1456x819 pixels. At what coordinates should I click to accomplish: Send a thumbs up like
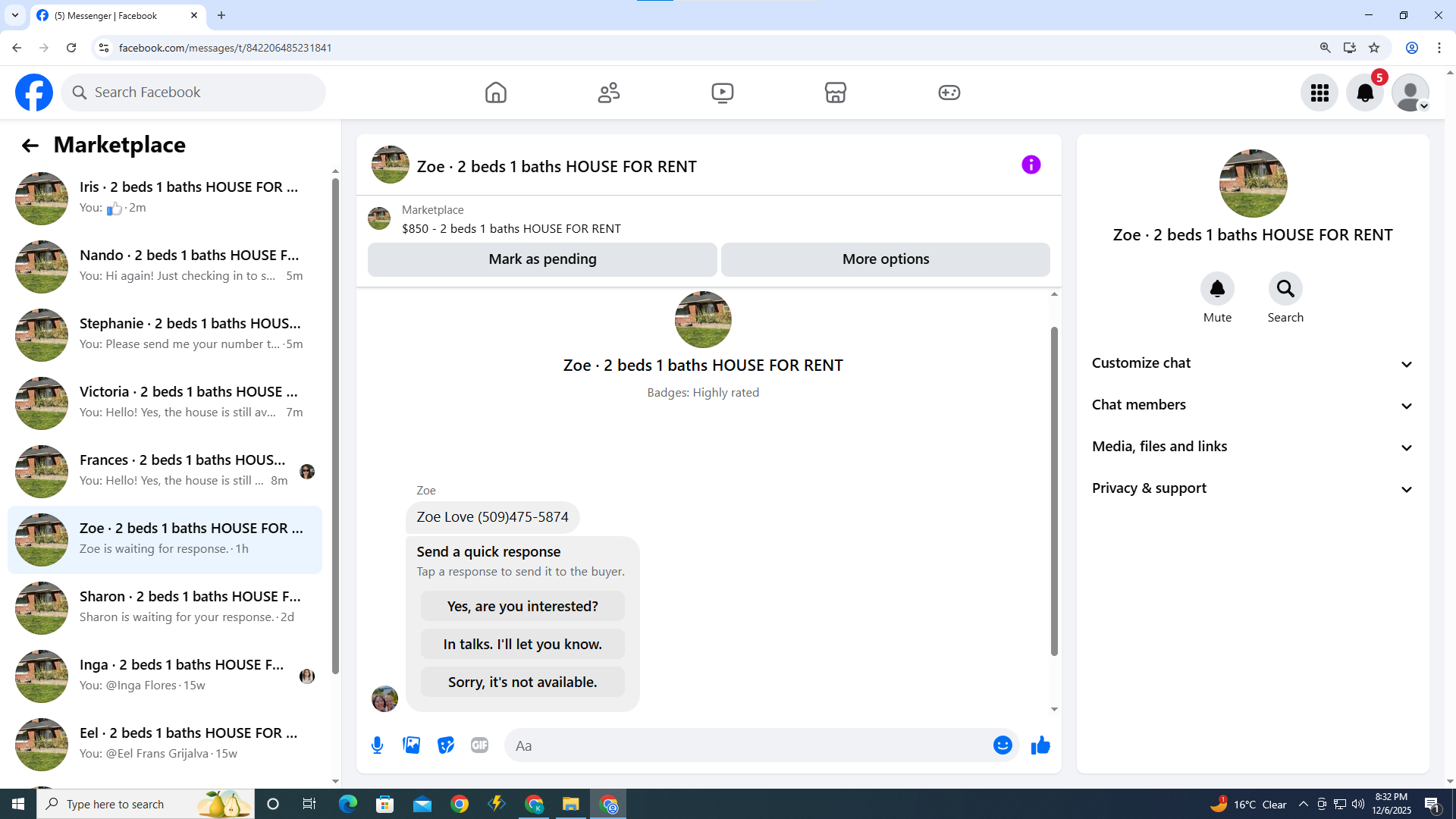pos(1040,745)
